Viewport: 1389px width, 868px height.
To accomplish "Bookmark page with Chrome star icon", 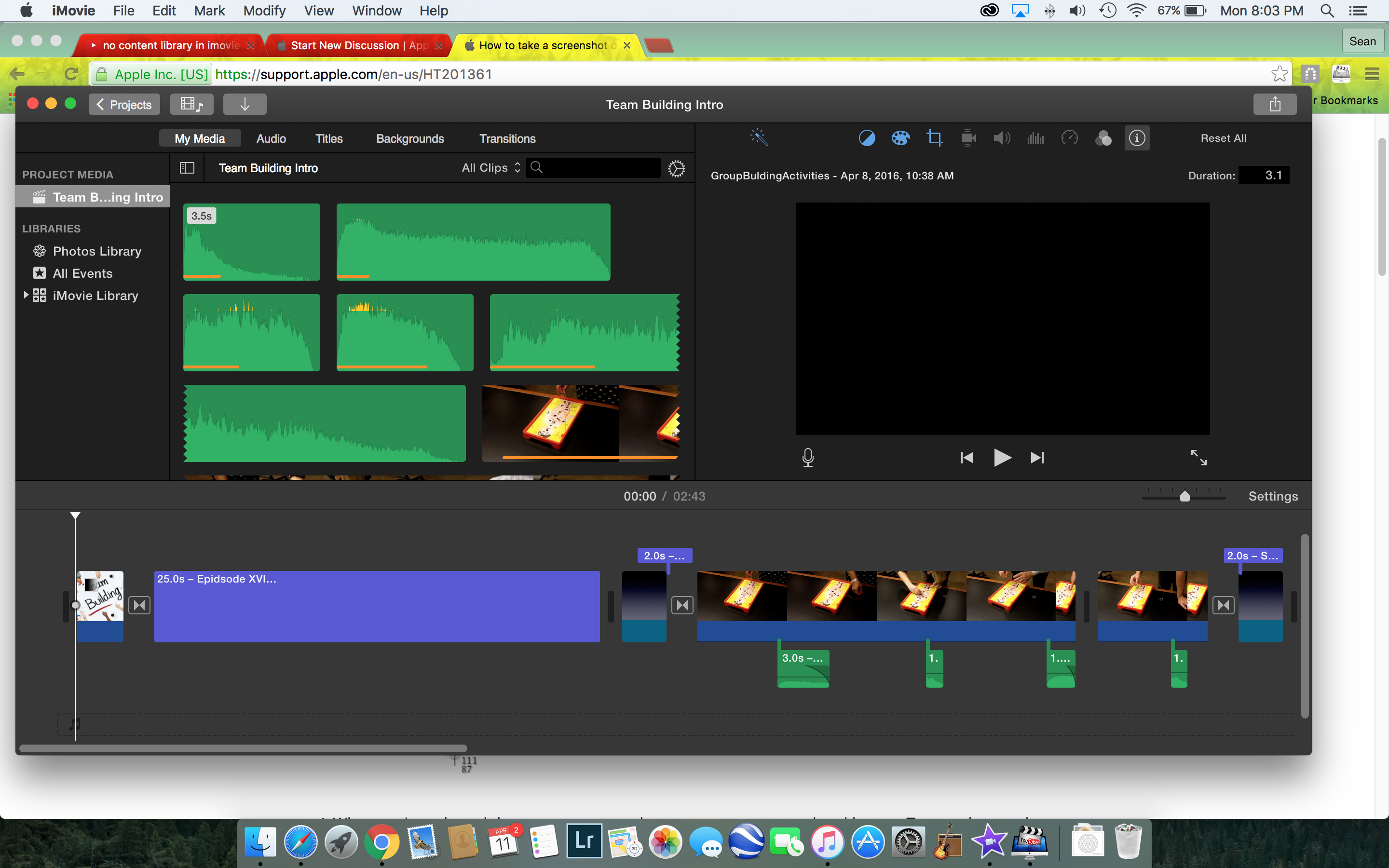I will click(1280, 74).
